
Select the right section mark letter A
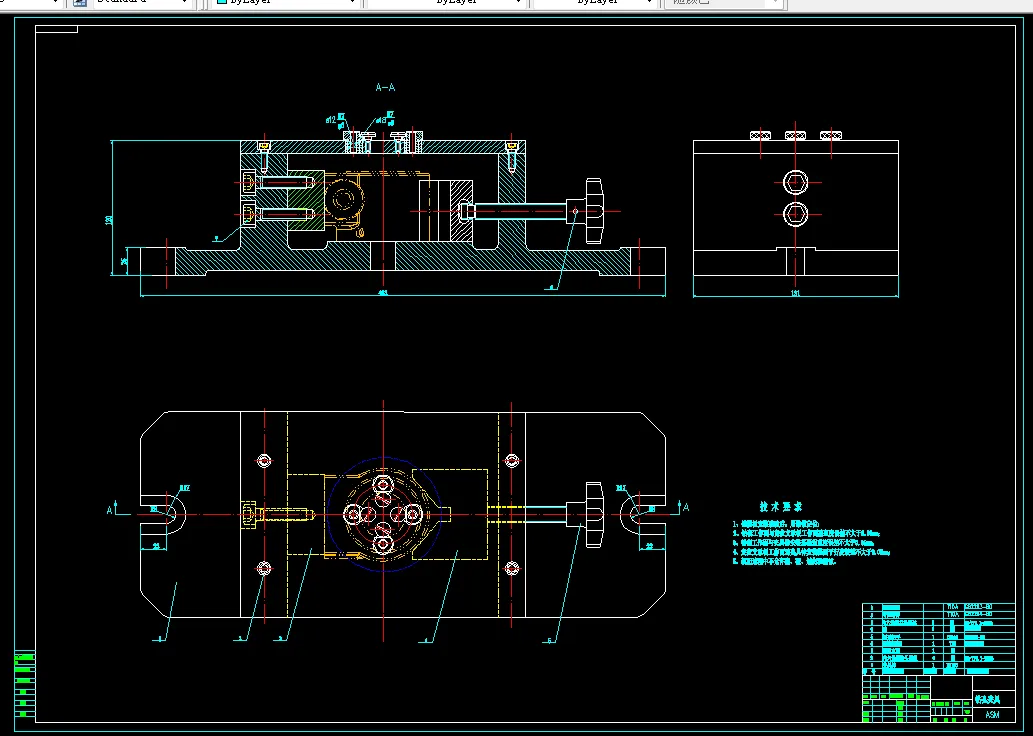[685, 508]
